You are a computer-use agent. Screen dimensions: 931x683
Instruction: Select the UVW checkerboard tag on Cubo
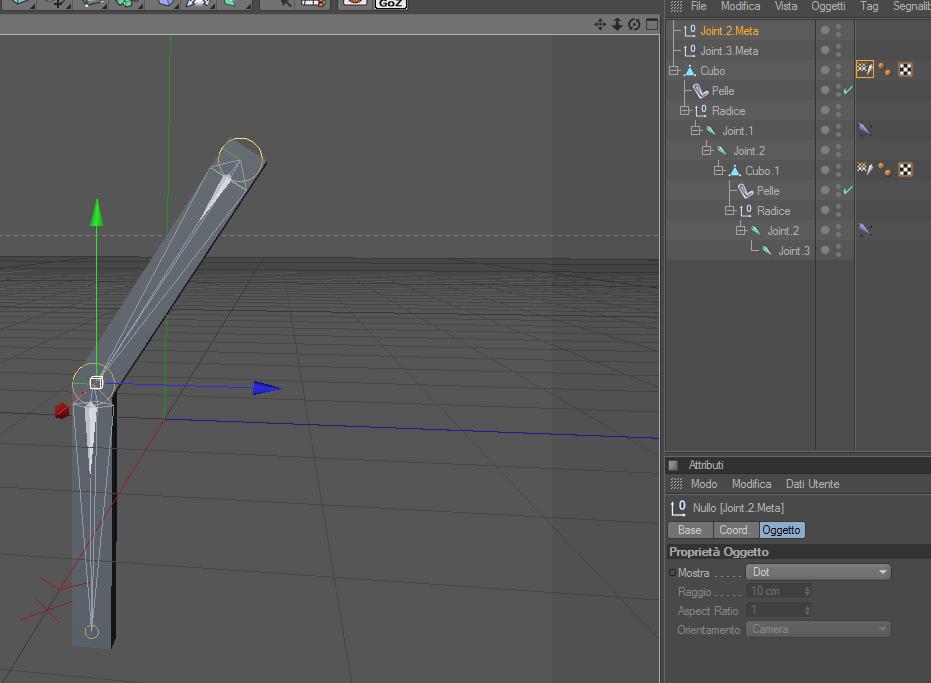tap(905, 70)
